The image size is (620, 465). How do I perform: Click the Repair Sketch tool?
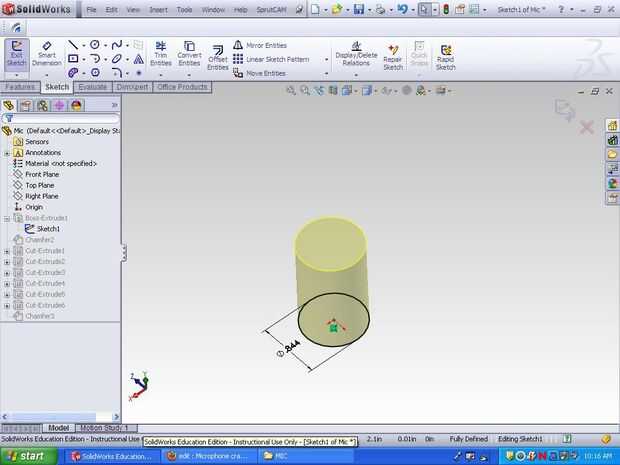(x=393, y=58)
